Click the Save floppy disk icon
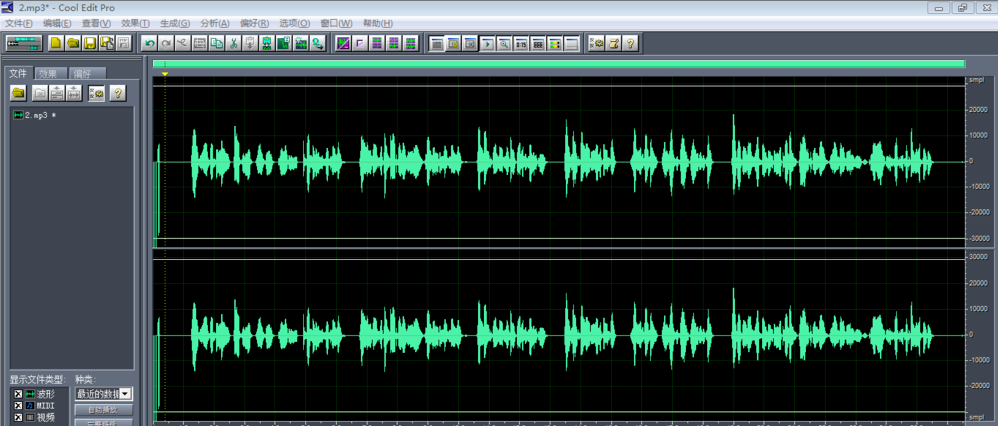 tap(90, 43)
